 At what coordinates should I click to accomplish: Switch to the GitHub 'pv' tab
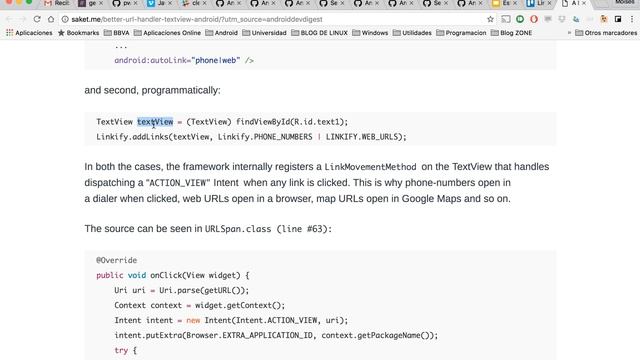click(x=122, y=3)
